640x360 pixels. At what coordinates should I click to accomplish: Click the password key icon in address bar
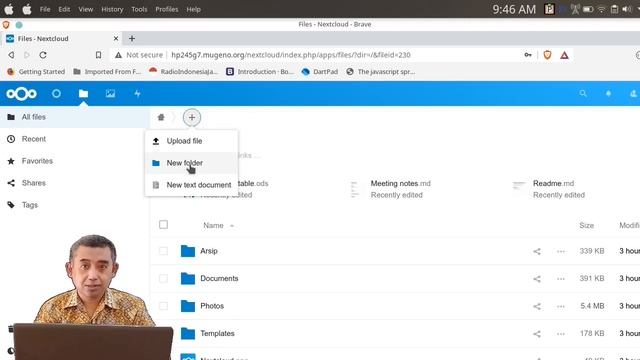[x=528, y=55]
